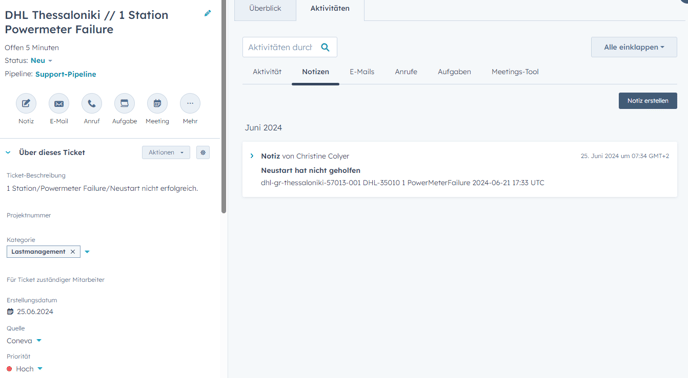Select the Notizen tab

click(x=315, y=72)
